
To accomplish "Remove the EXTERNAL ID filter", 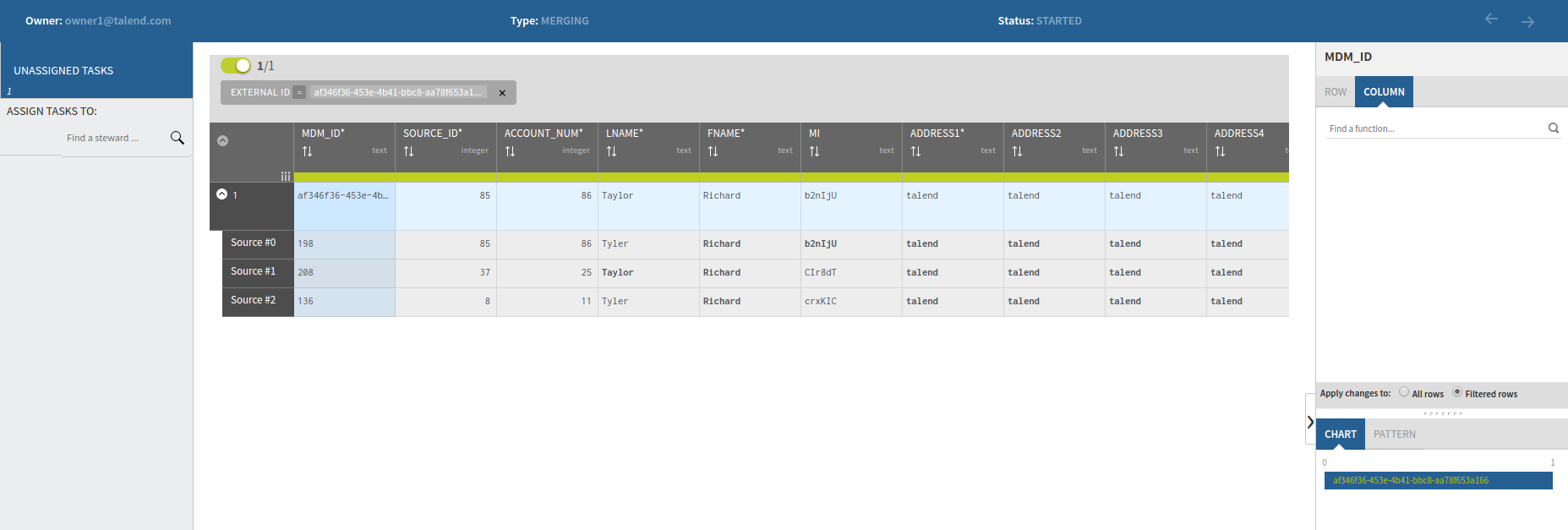I will 502,93.
